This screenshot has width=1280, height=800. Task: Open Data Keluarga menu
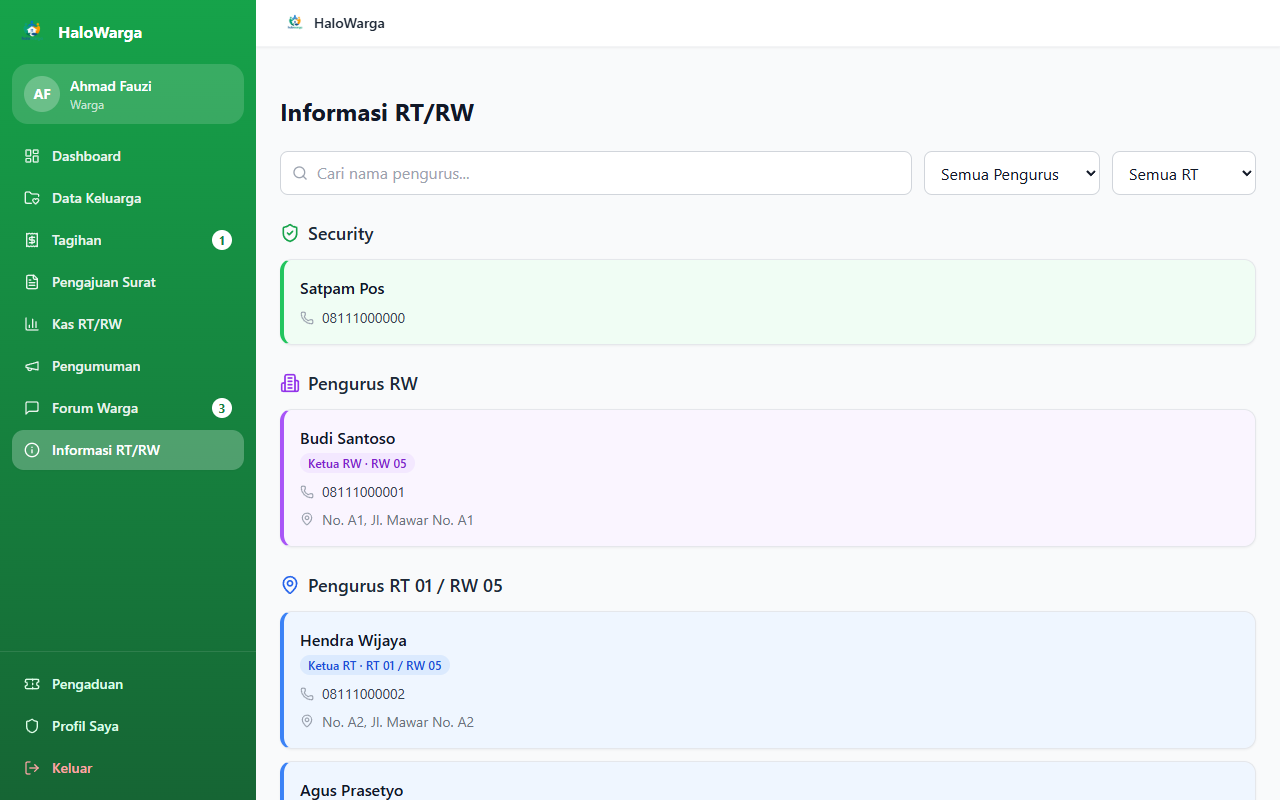point(128,198)
